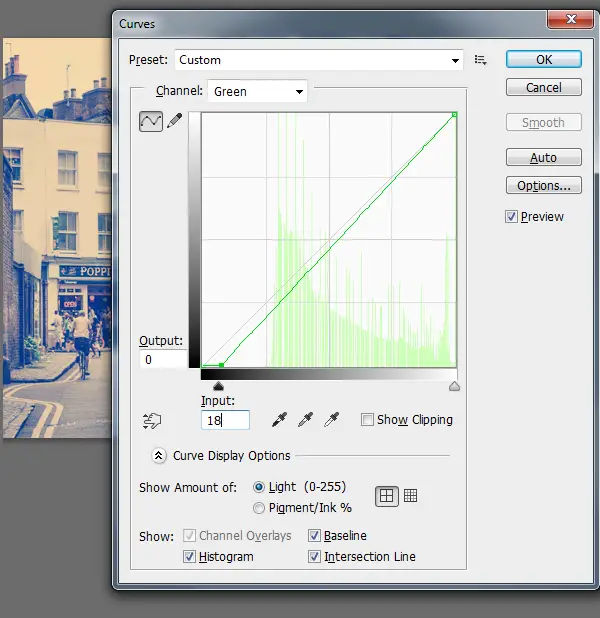Open the Preset dropdown
This screenshot has height=618, width=600.
pos(319,60)
